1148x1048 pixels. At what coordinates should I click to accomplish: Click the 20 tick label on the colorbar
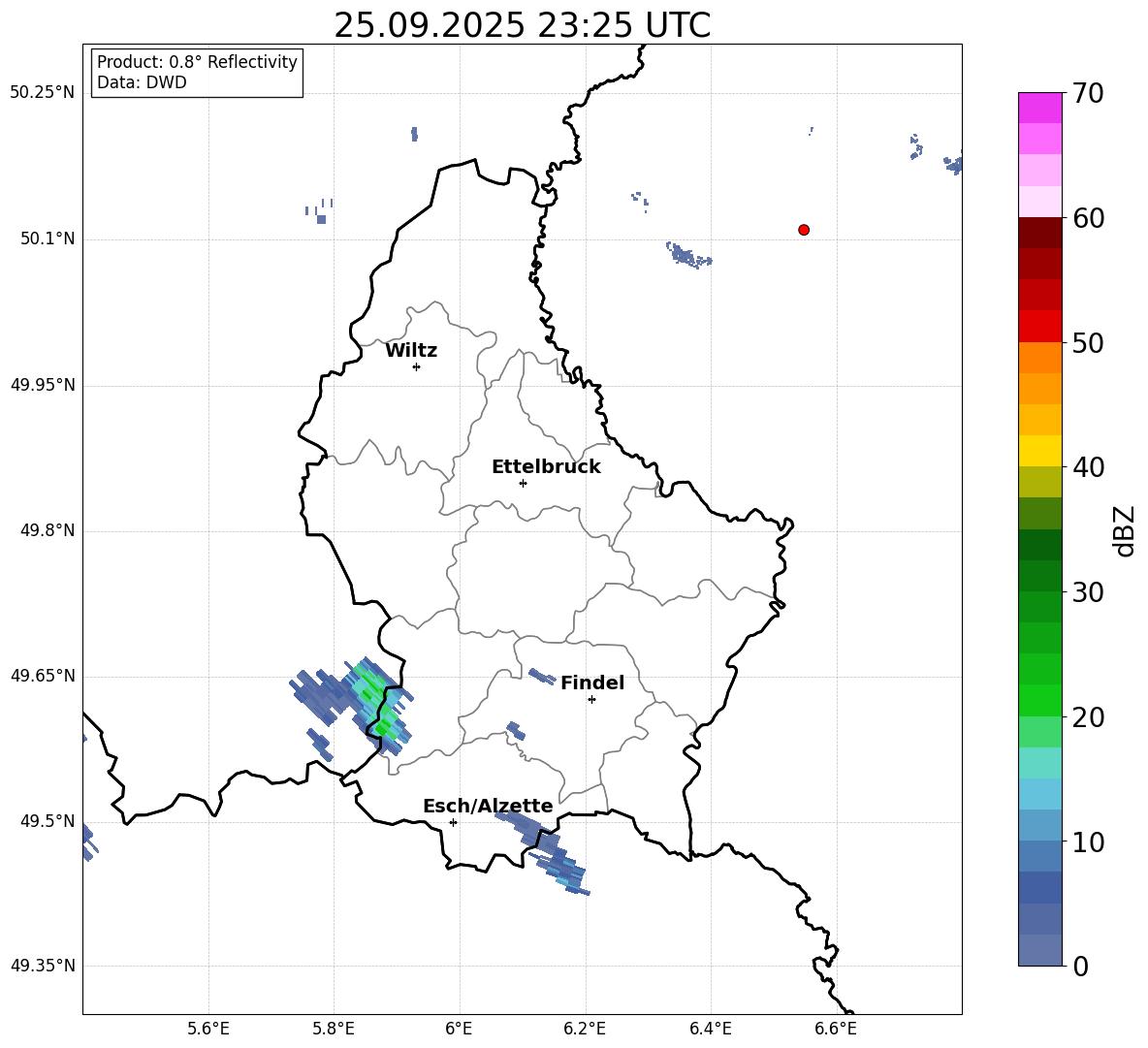pos(1088,716)
